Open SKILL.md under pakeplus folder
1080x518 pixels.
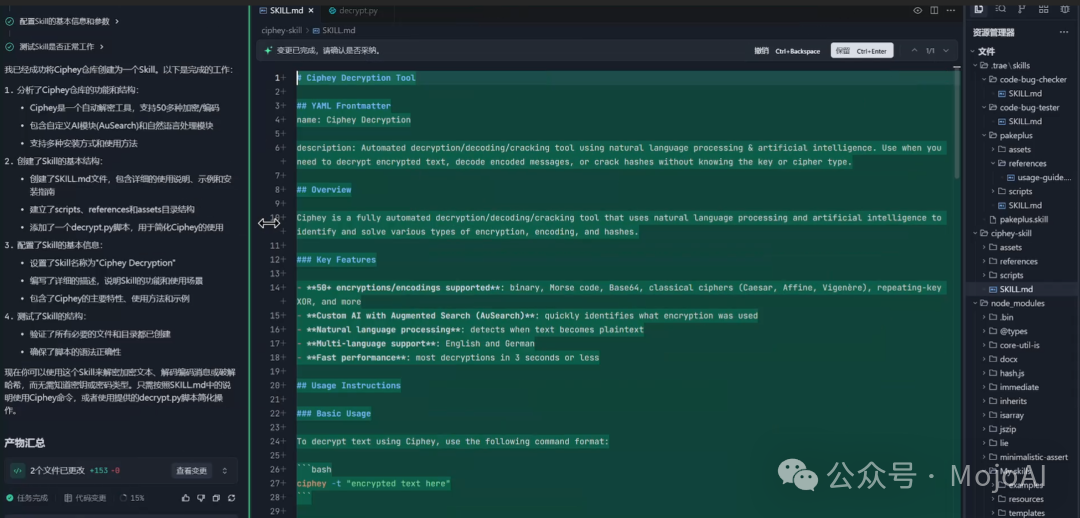coord(1020,205)
